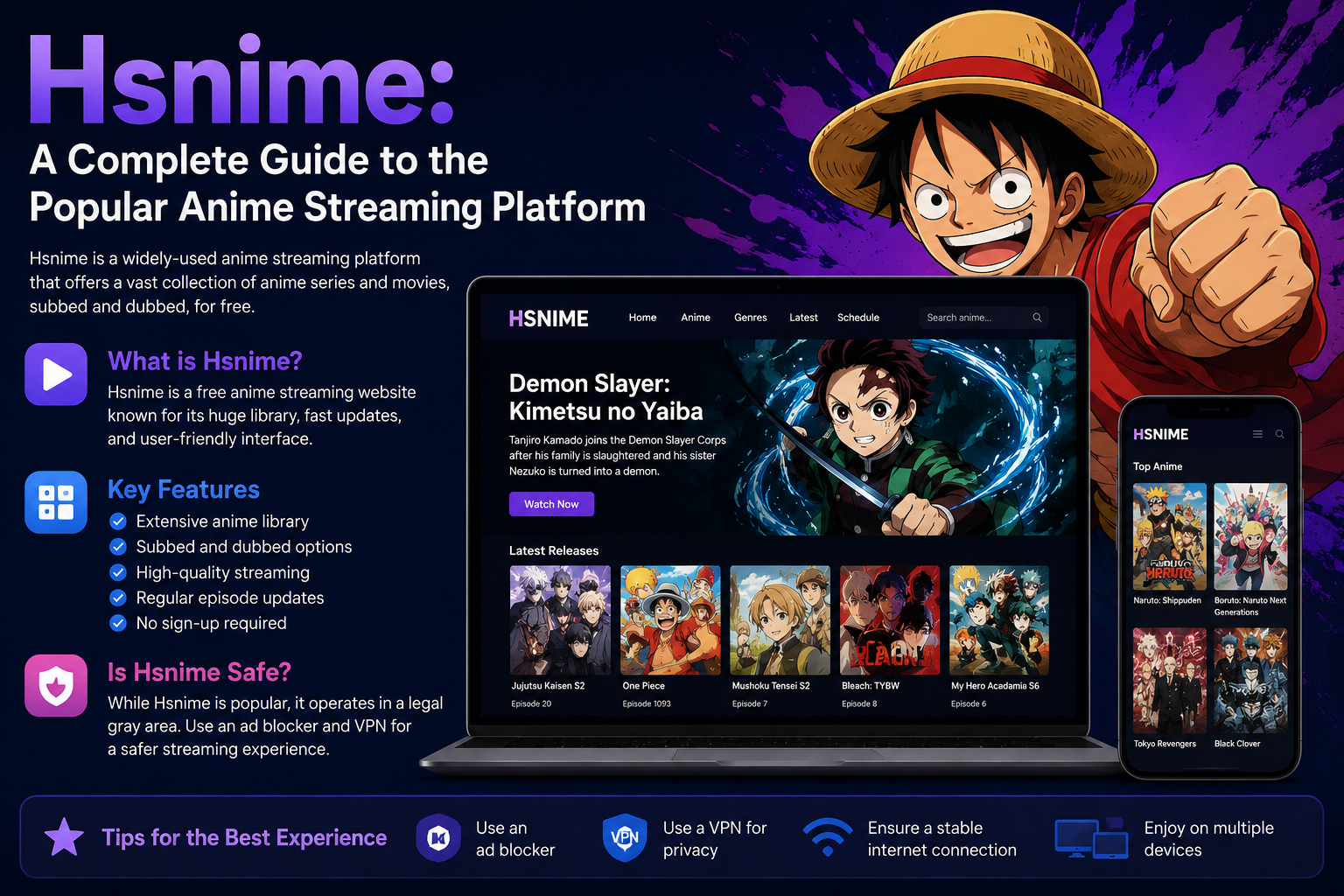
Task: Open Tokyo Revengers poster on phone
Action: coord(1170,681)
